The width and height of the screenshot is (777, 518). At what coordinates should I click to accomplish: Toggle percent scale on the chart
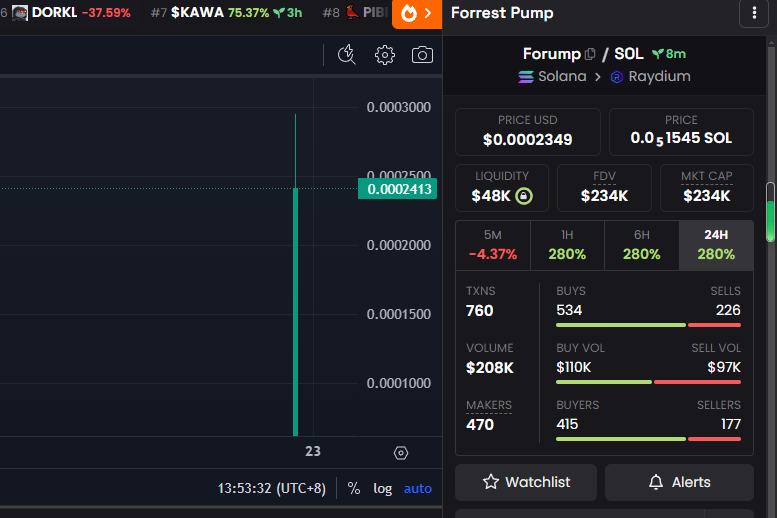click(354, 488)
